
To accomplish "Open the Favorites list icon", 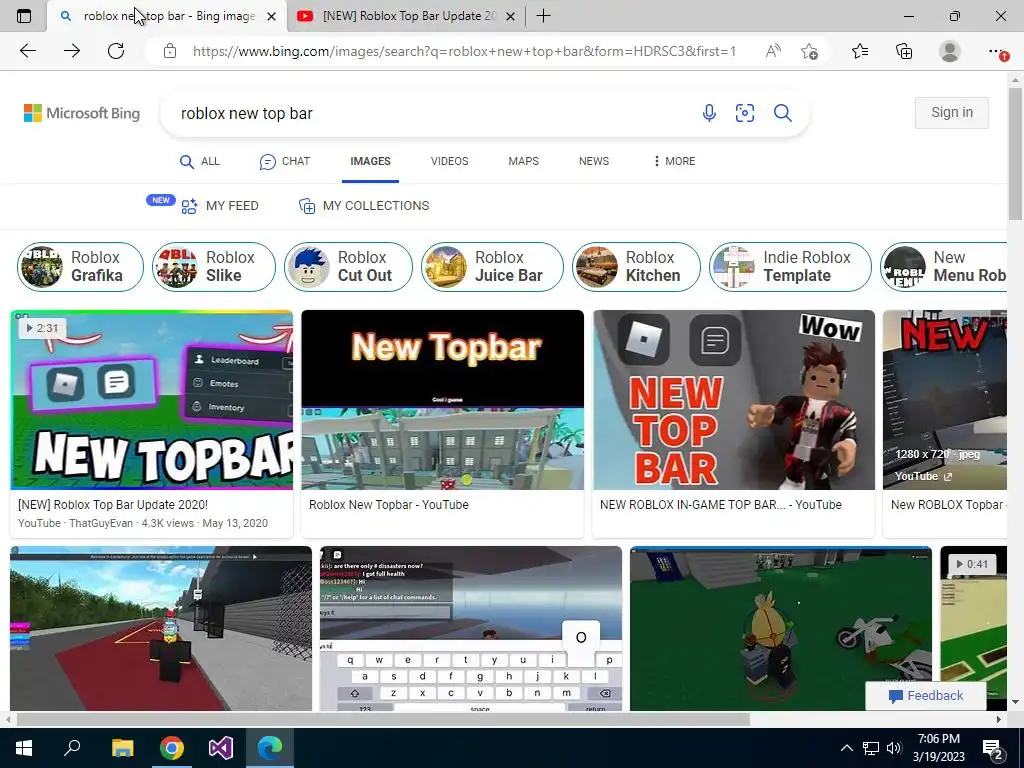I will [x=860, y=51].
